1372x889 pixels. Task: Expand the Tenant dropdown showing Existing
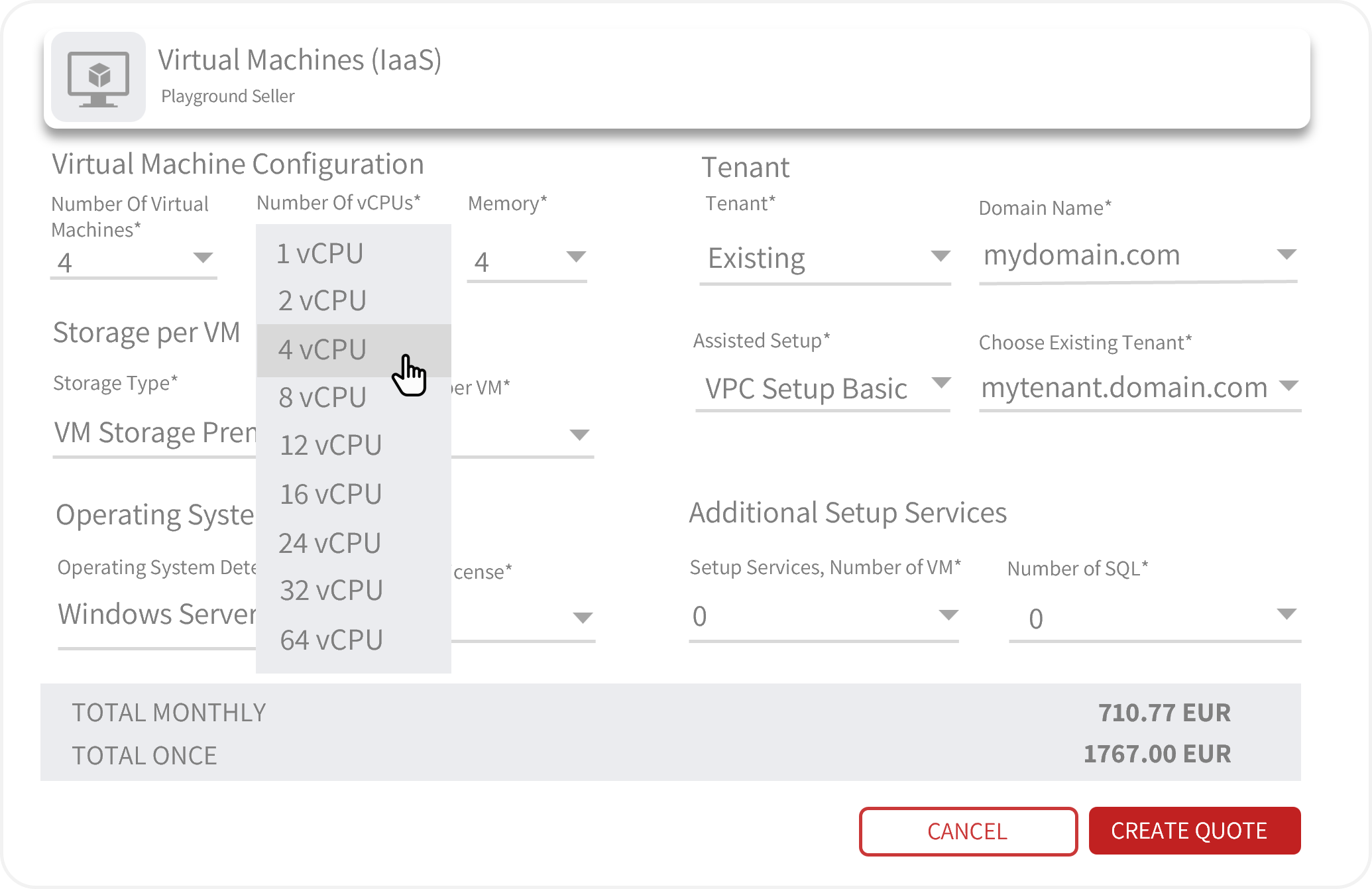(x=825, y=260)
